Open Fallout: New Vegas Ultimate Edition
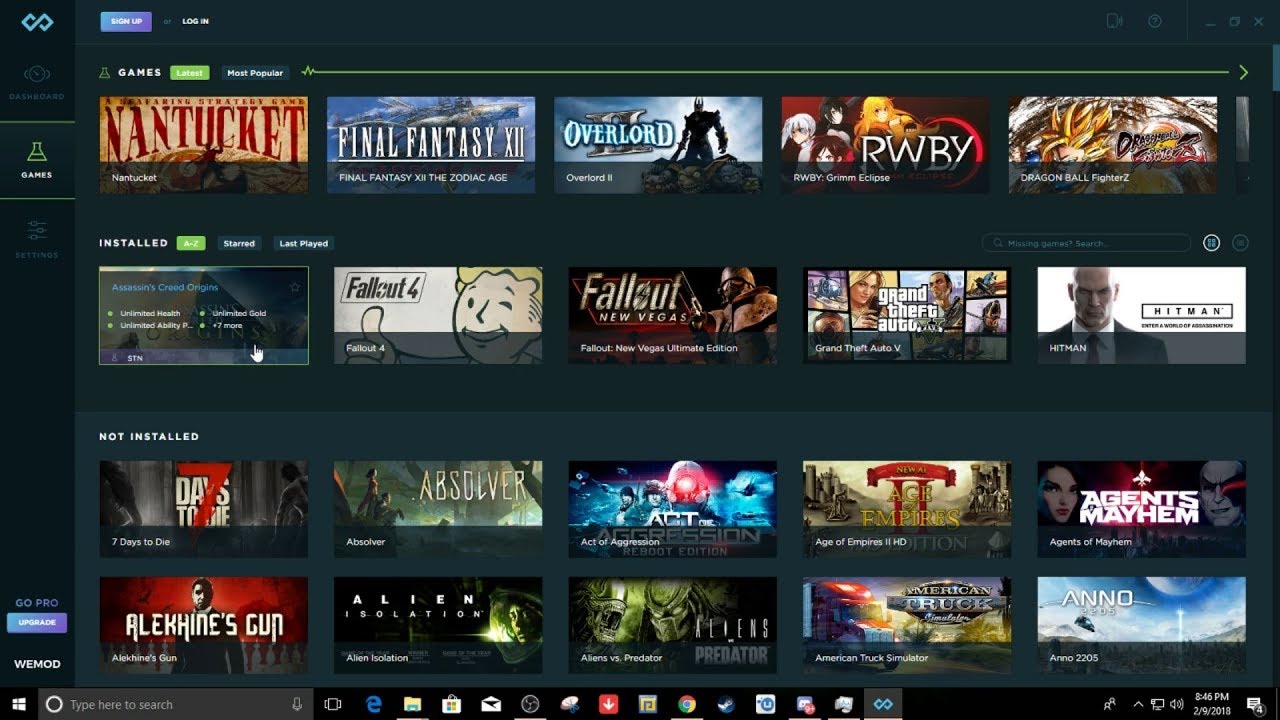This screenshot has width=1280, height=720. pos(673,315)
